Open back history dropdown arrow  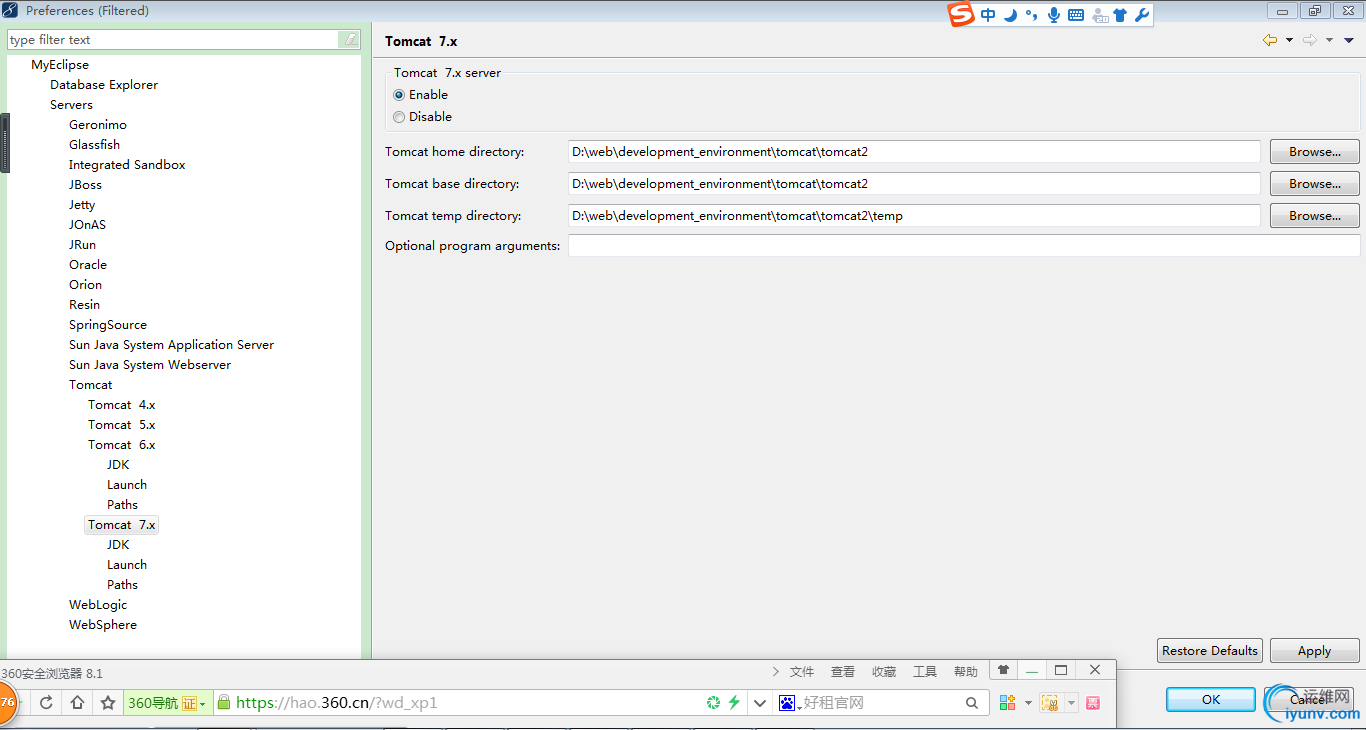(x=1289, y=40)
